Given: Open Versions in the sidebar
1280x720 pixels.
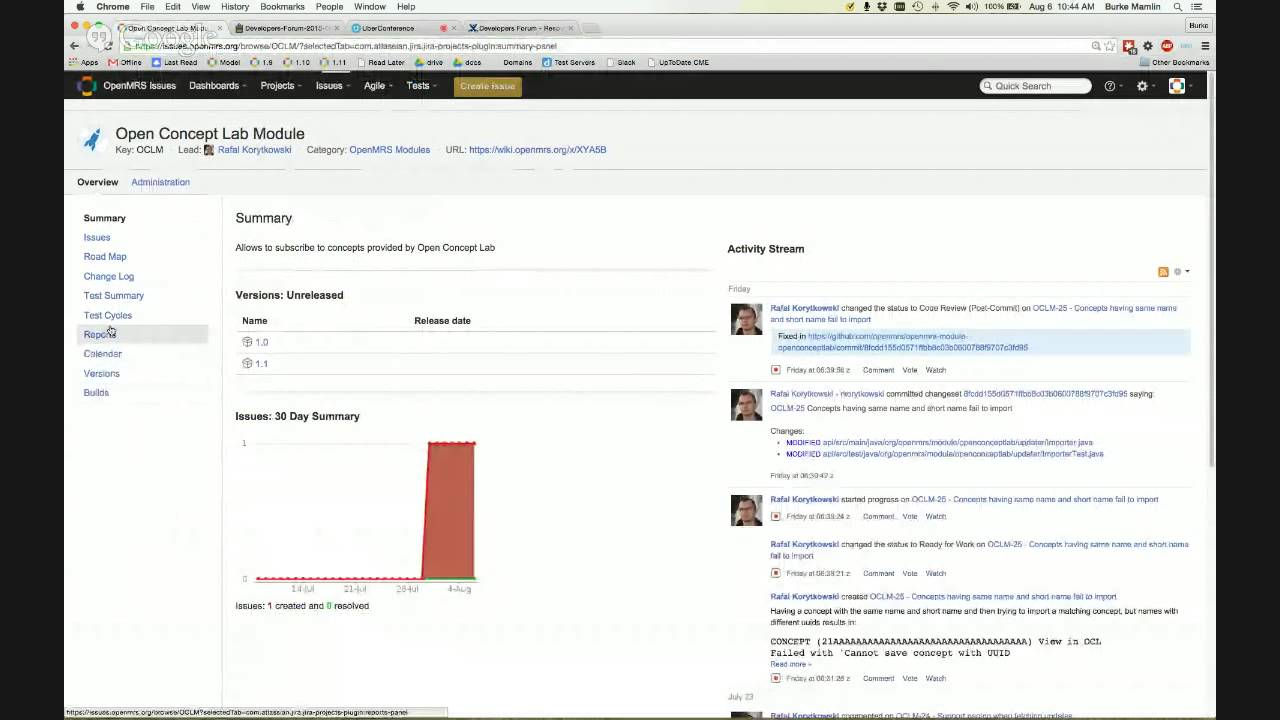Looking at the screenshot, I should 102,373.
